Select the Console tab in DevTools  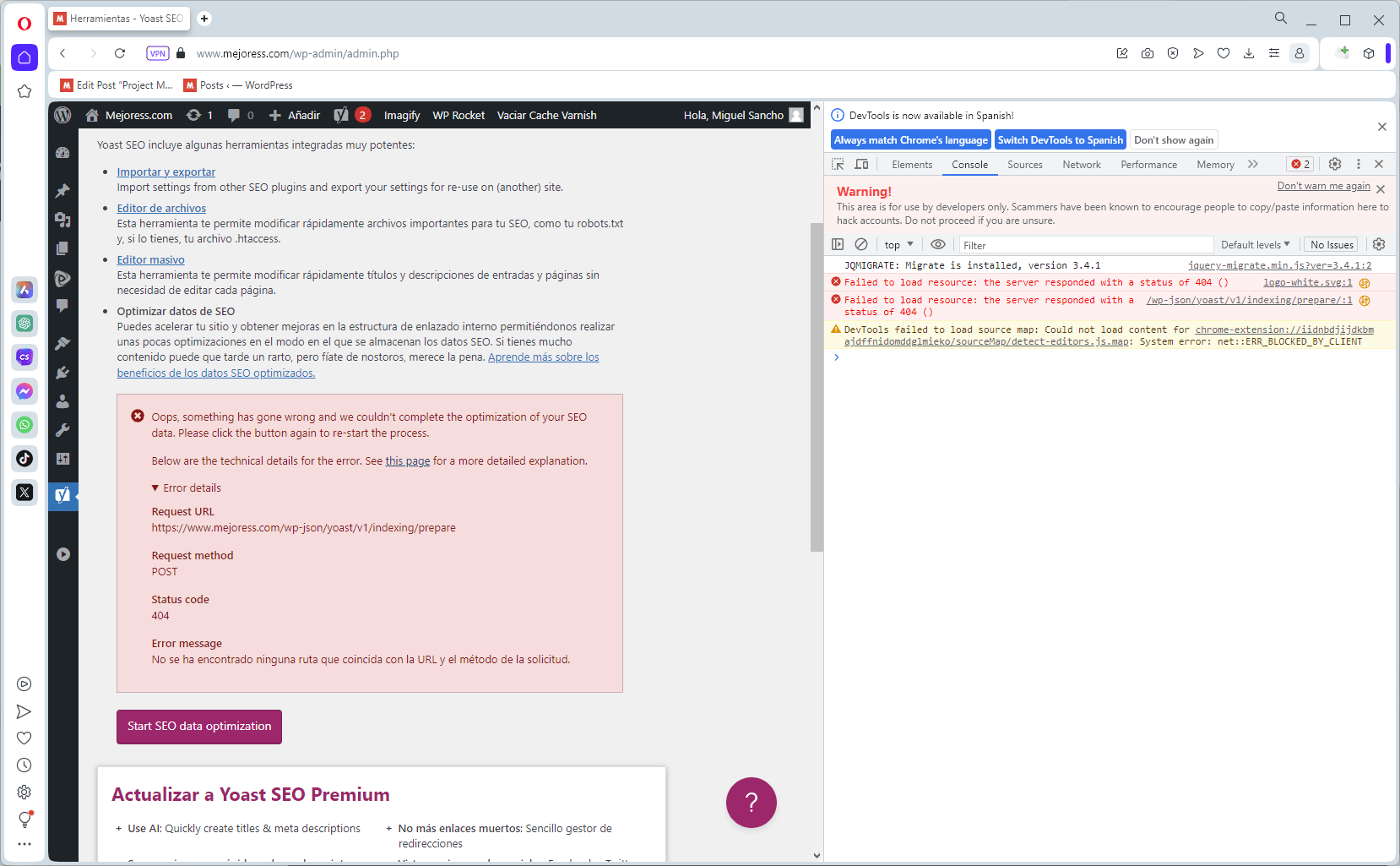point(969,164)
